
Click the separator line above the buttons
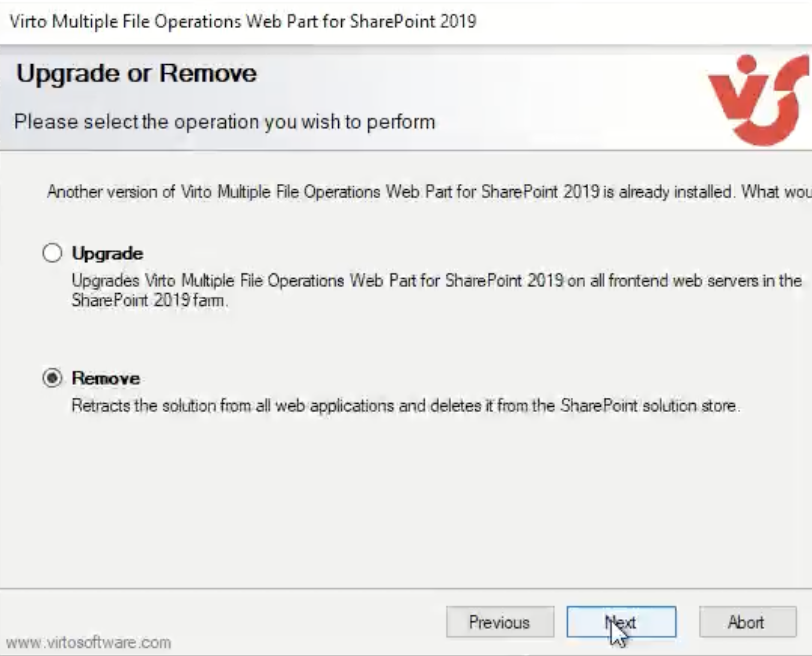tap(406, 589)
